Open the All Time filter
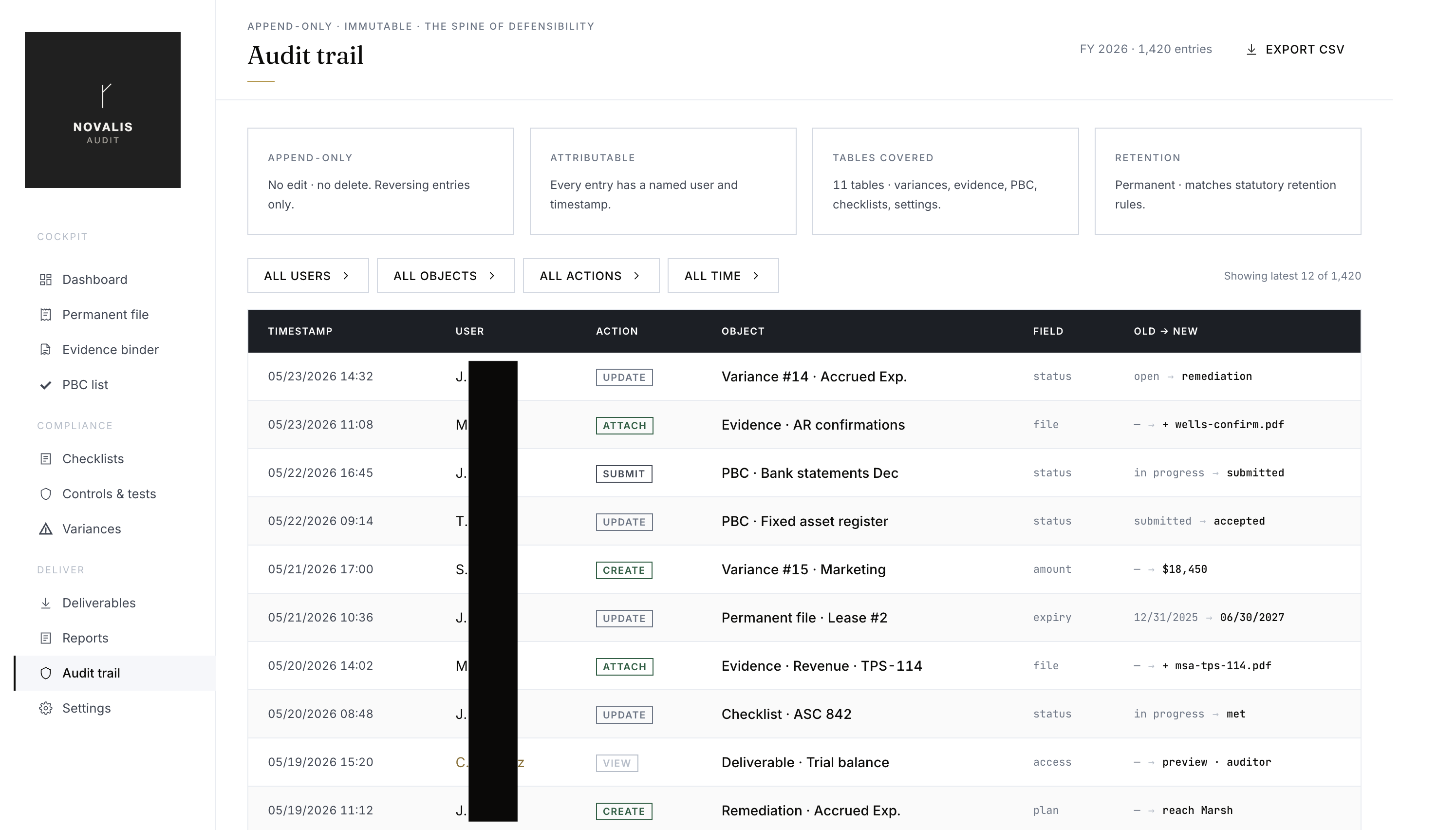 click(x=723, y=276)
